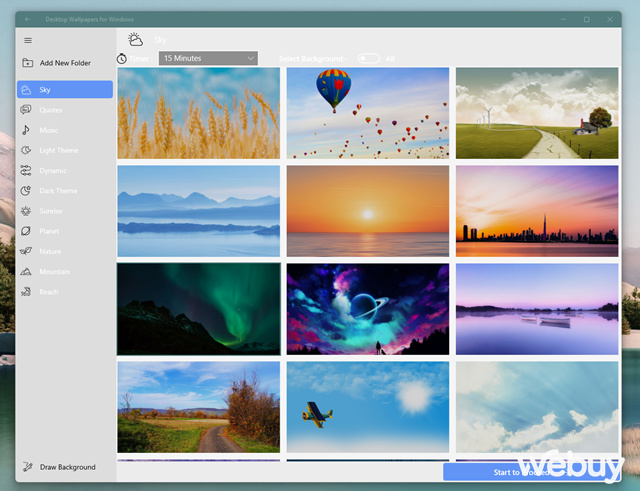Image resolution: width=640 pixels, height=491 pixels.
Task: Select the green aurora wallpaper
Action: (x=199, y=309)
